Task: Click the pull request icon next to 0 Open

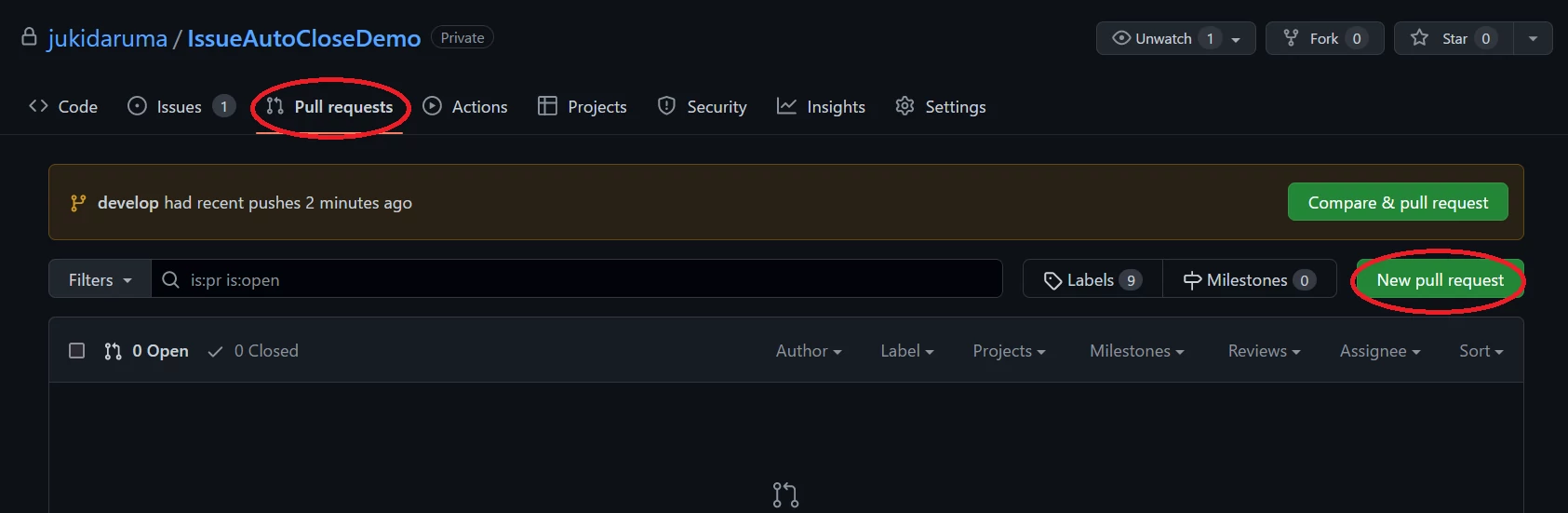Action: pos(113,351)
